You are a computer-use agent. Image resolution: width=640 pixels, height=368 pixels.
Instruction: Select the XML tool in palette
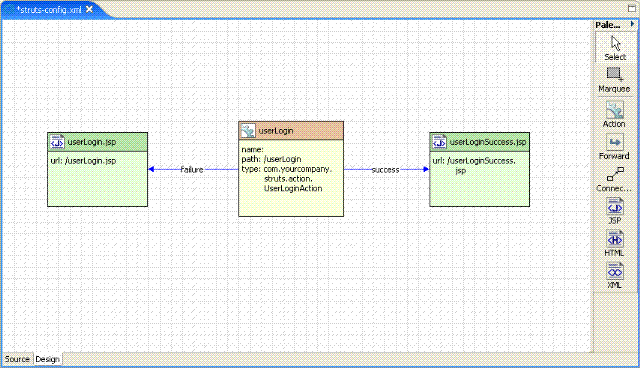(615, 276)
